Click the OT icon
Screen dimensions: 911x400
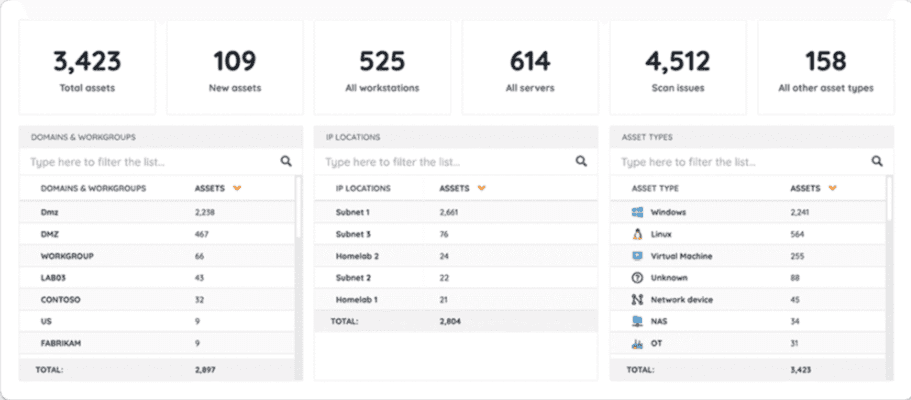(x=637, y=344)
